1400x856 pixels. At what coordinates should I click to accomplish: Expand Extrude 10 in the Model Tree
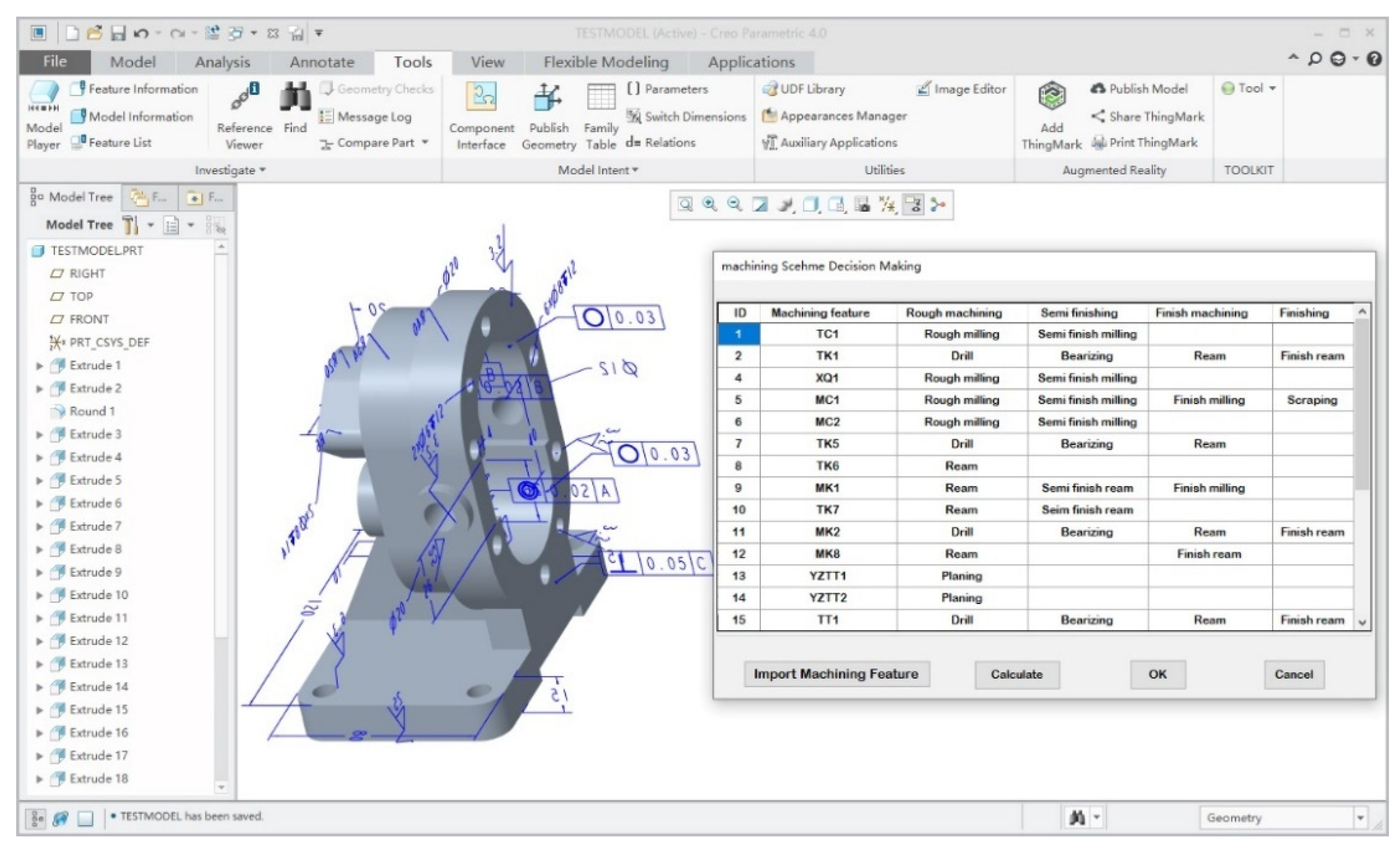pyautogui.click(x=40, y=596)
